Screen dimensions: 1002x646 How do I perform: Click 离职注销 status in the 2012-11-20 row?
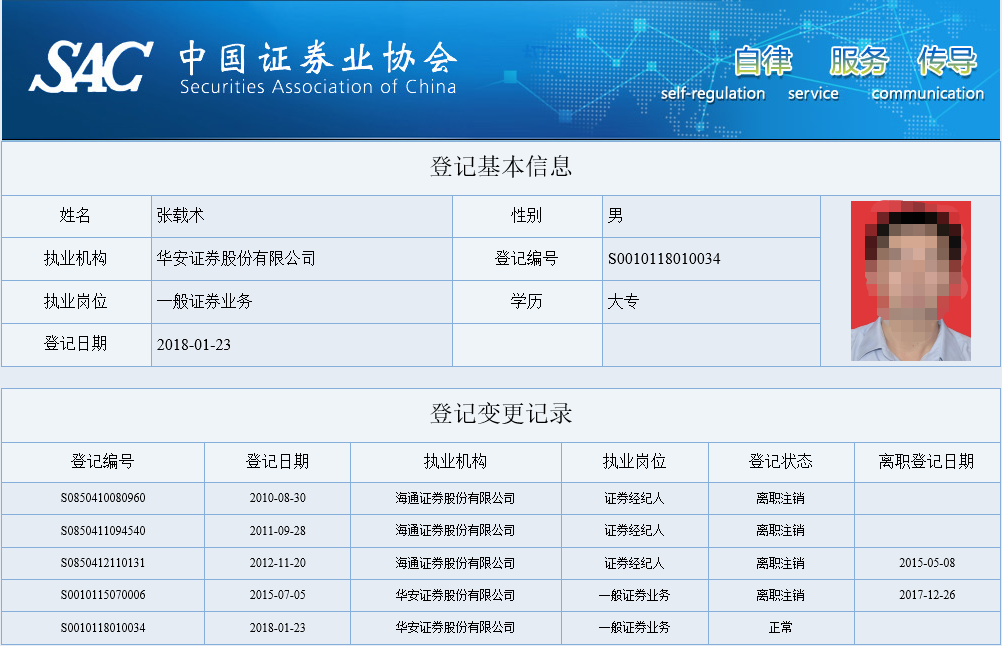pos(780,563)
